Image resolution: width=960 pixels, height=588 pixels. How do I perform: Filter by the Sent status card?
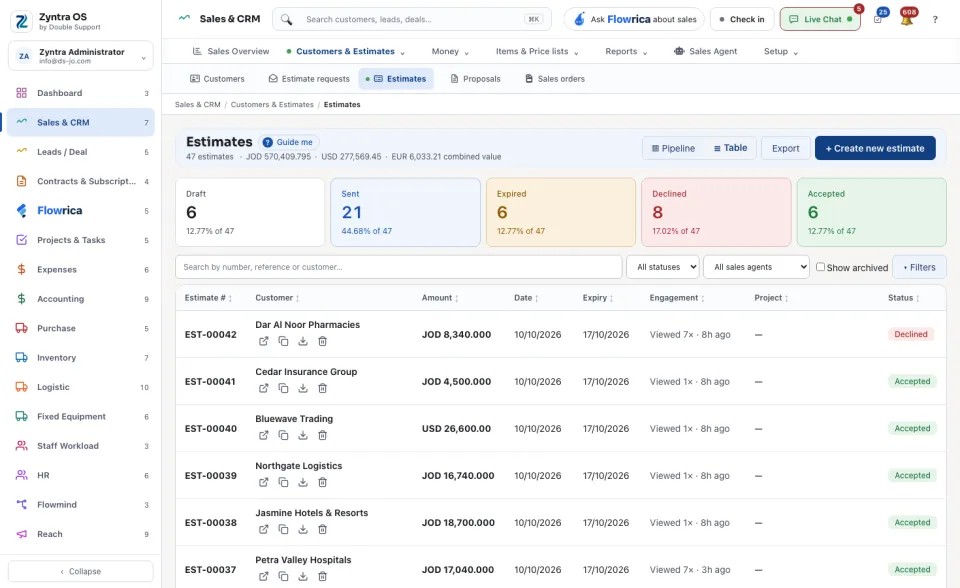pyautogui.click(x=405, y=213)
